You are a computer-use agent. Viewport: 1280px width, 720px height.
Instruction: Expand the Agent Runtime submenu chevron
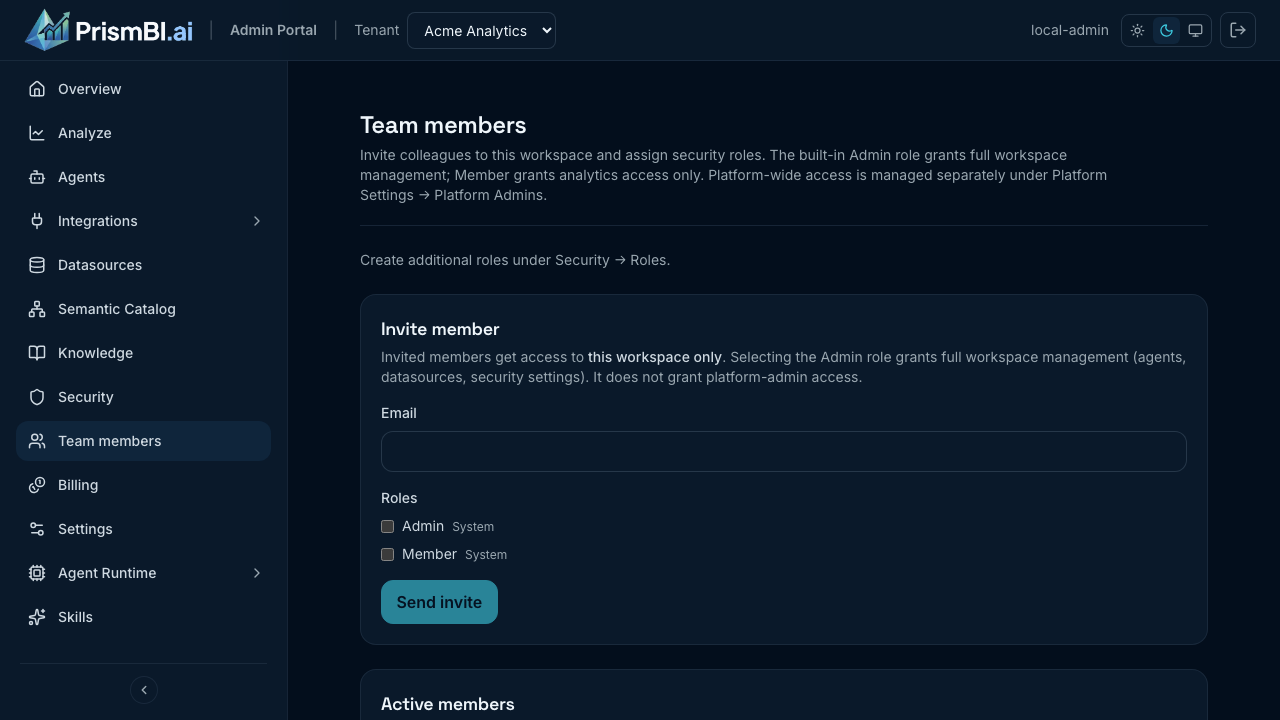pyautogui.click(x=257, y=573)
